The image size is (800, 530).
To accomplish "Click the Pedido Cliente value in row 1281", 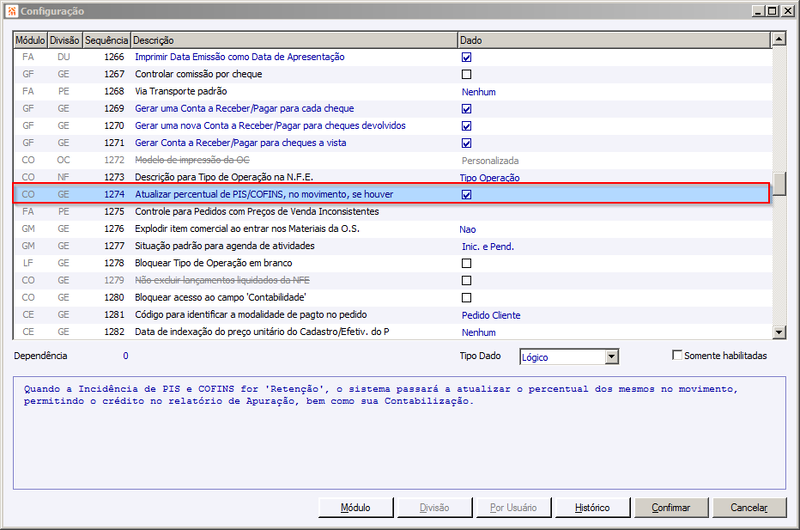I will pyautogui.click(x=491, y=315).
